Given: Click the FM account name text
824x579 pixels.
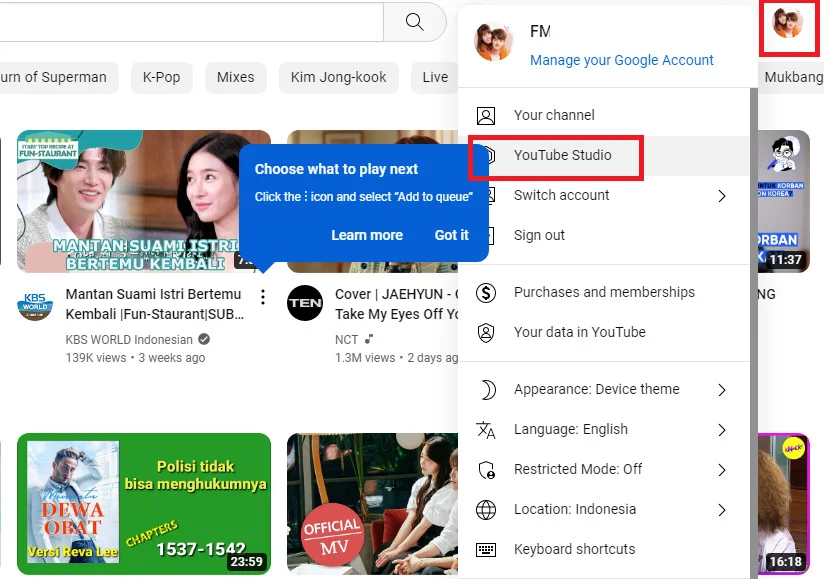Looking at the screenshot, I should pyautogui.click(x=540, y=32).
